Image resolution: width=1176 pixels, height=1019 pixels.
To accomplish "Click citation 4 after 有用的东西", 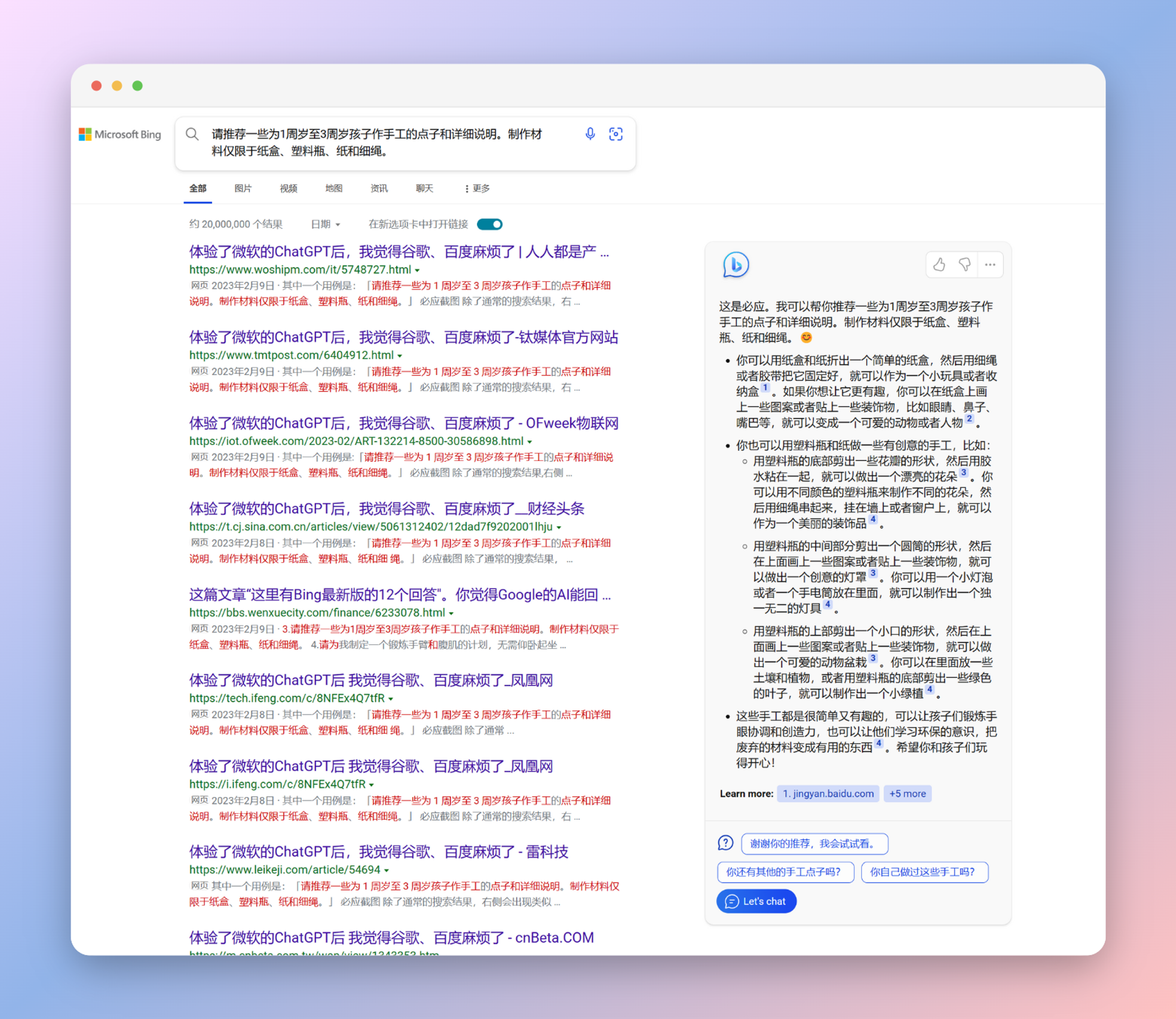I will tap(878, 743).
